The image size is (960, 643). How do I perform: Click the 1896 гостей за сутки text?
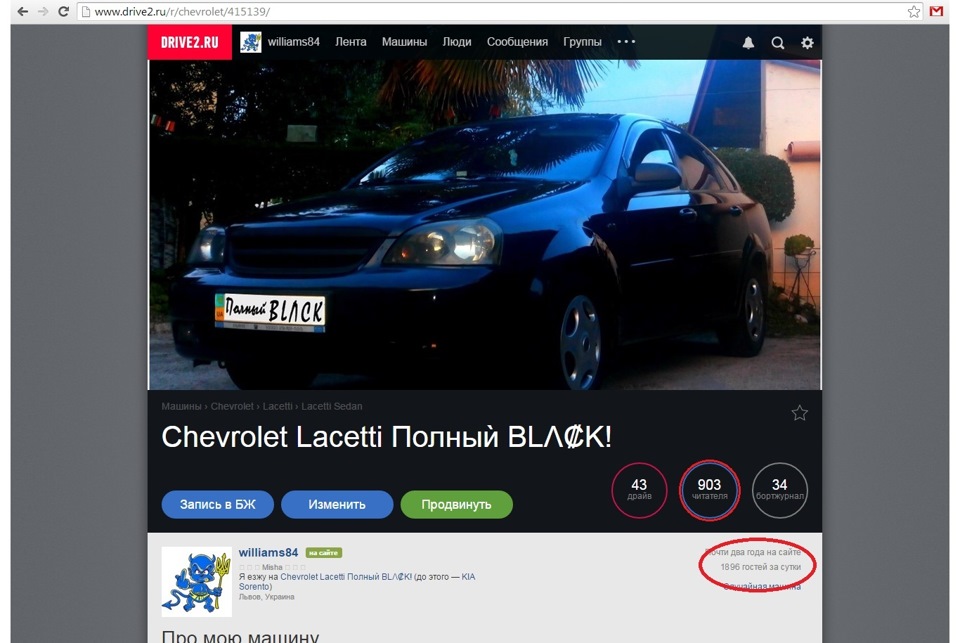[x=760, y=567]
